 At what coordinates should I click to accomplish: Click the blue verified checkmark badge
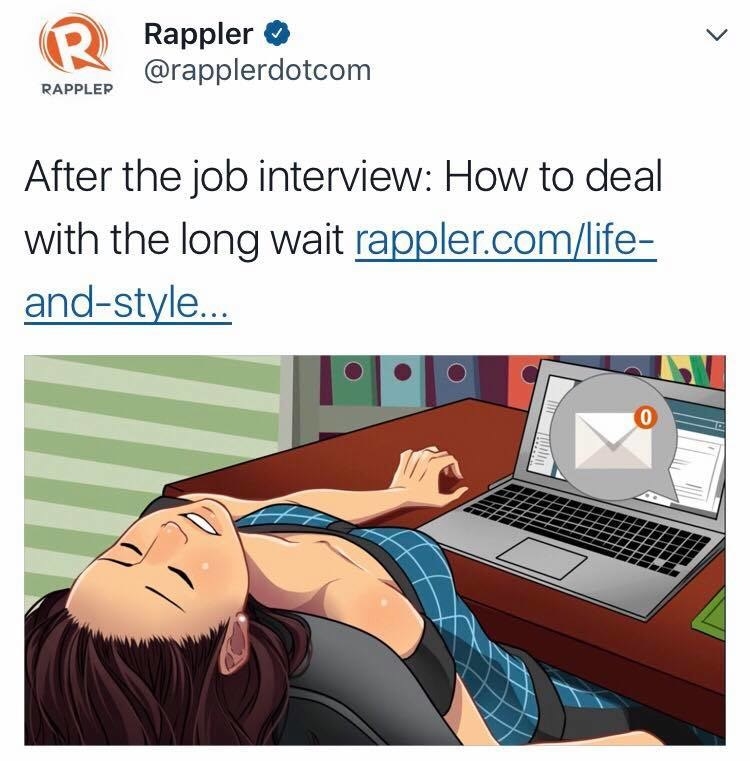[x=277, y=34]
